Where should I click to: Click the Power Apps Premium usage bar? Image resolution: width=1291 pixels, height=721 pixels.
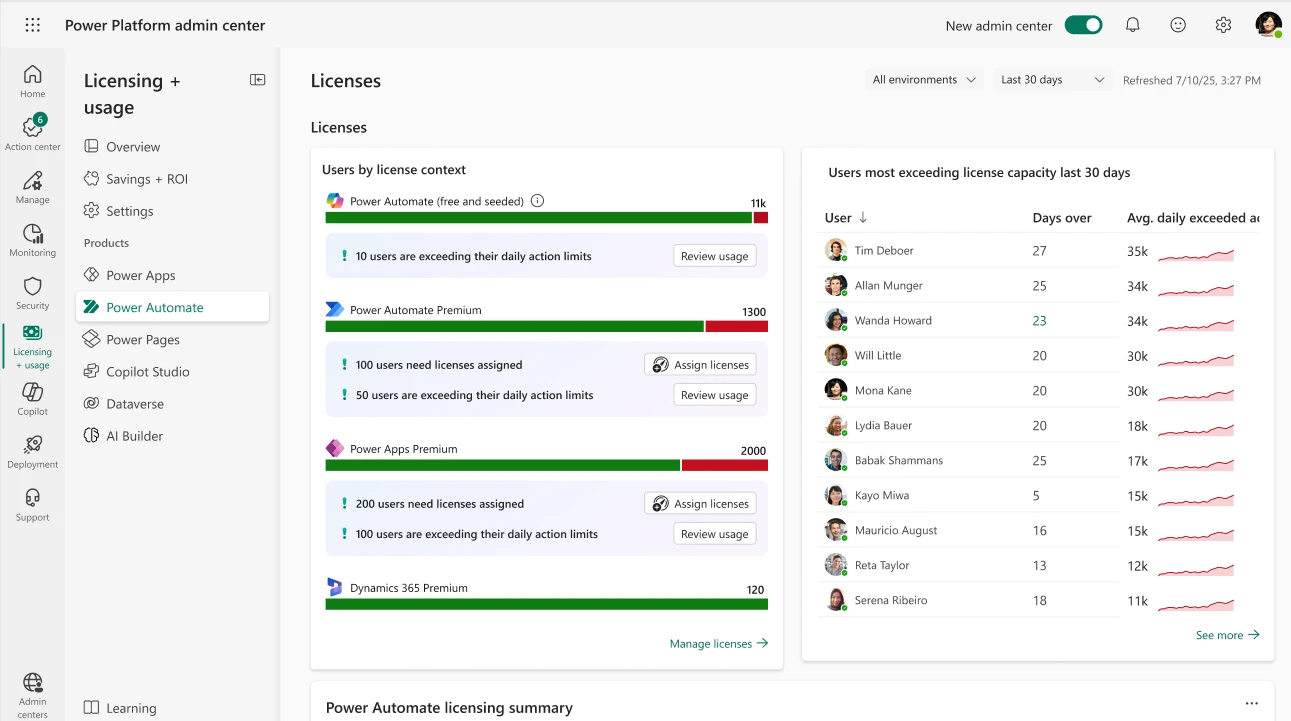tap(547, 465)
